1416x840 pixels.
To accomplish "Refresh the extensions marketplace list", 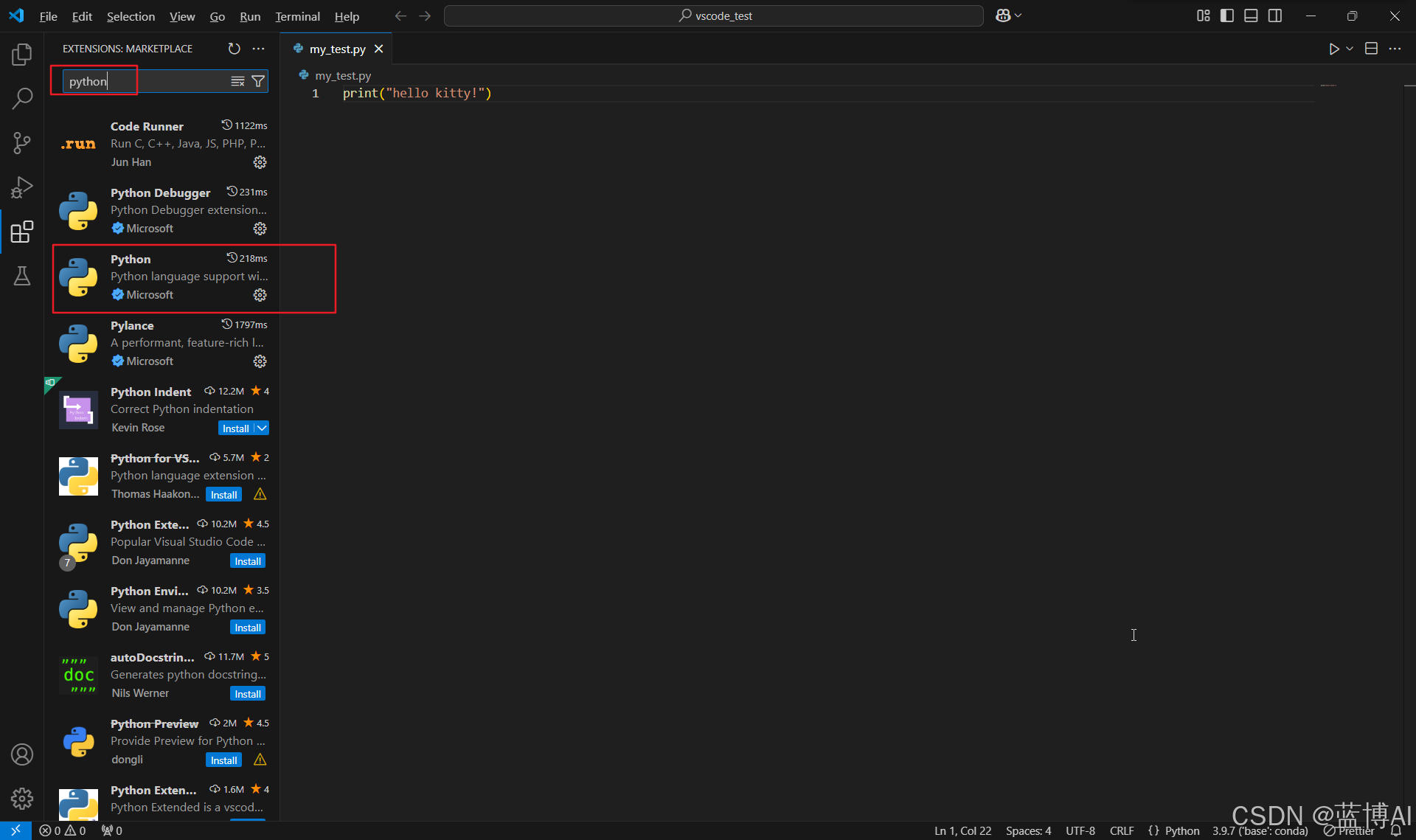I will click(x=234, y=49).
